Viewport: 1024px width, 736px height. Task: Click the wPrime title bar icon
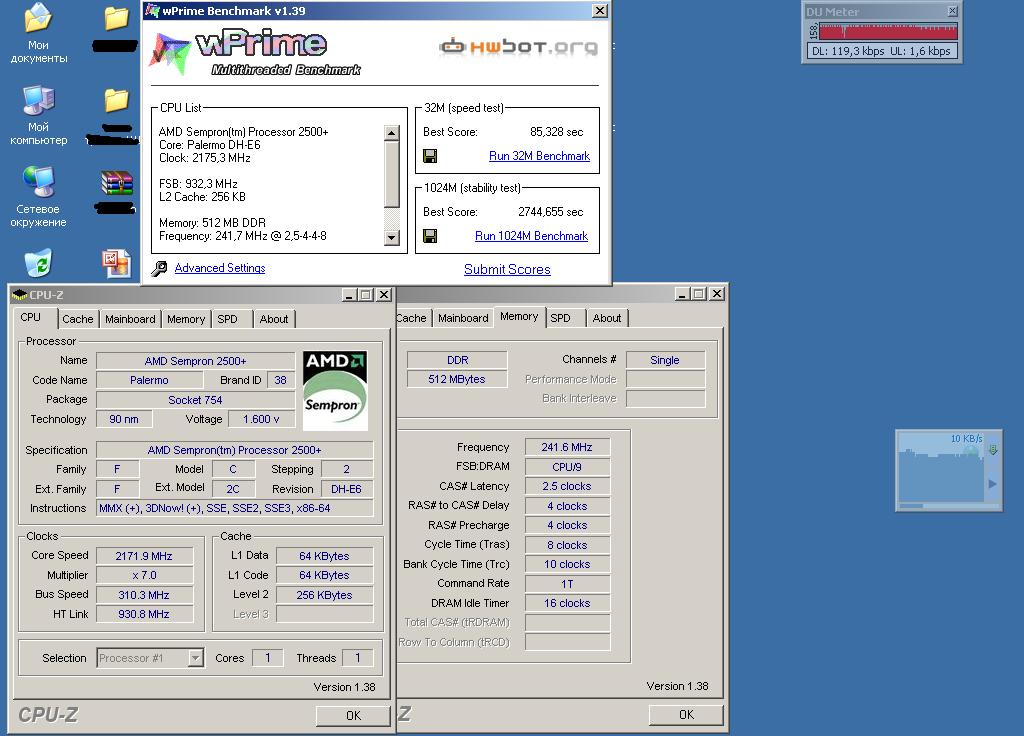tap(153, 10)
